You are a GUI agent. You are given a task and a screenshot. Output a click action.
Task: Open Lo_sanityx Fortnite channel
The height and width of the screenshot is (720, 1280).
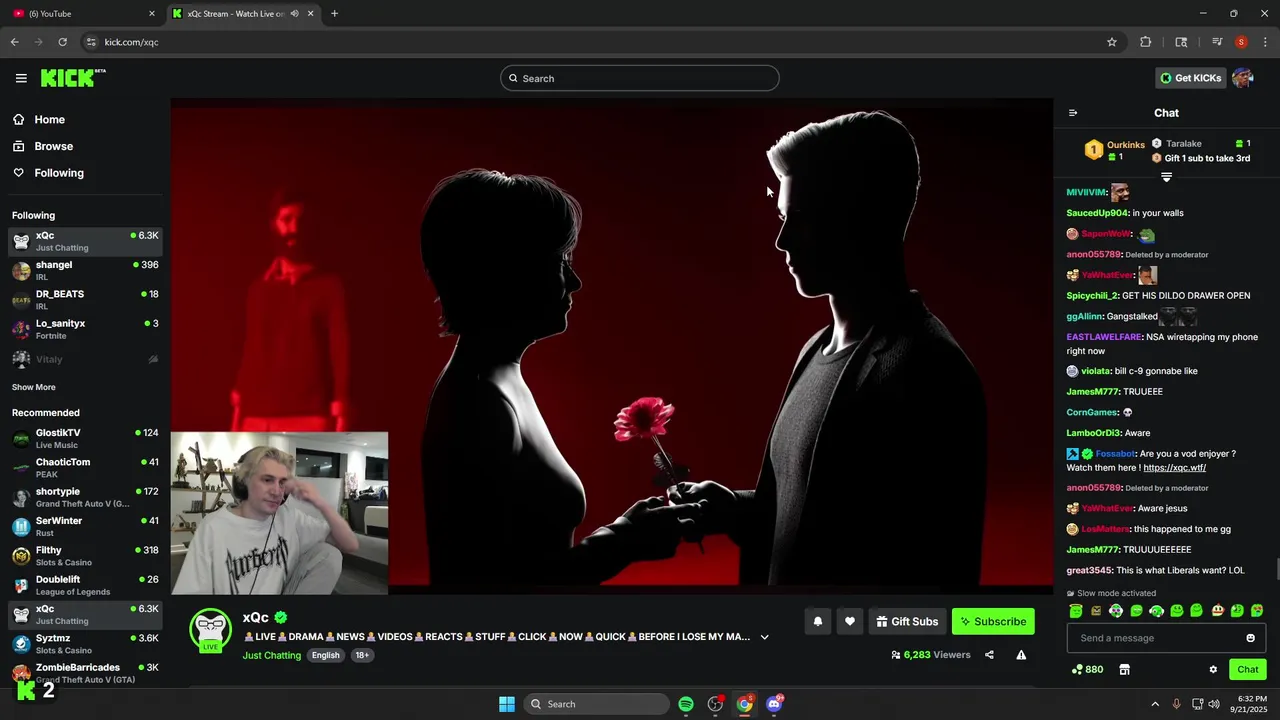coord(85,329)
